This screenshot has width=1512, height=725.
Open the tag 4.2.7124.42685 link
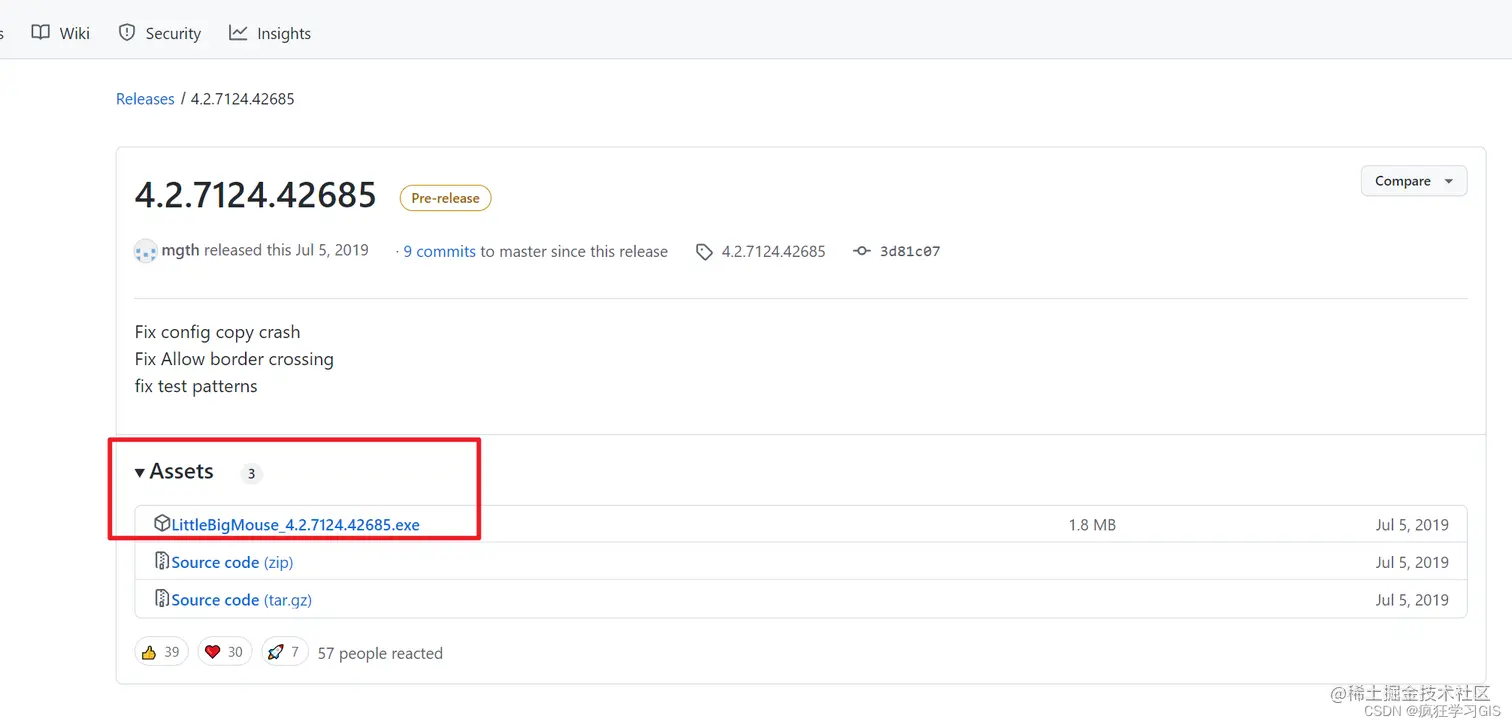click(774, 252)
